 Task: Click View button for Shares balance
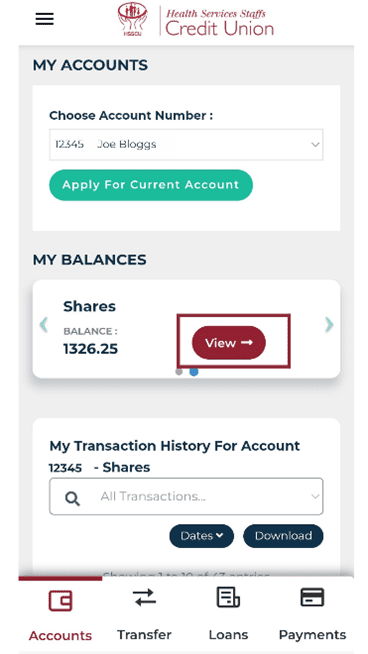229,343
